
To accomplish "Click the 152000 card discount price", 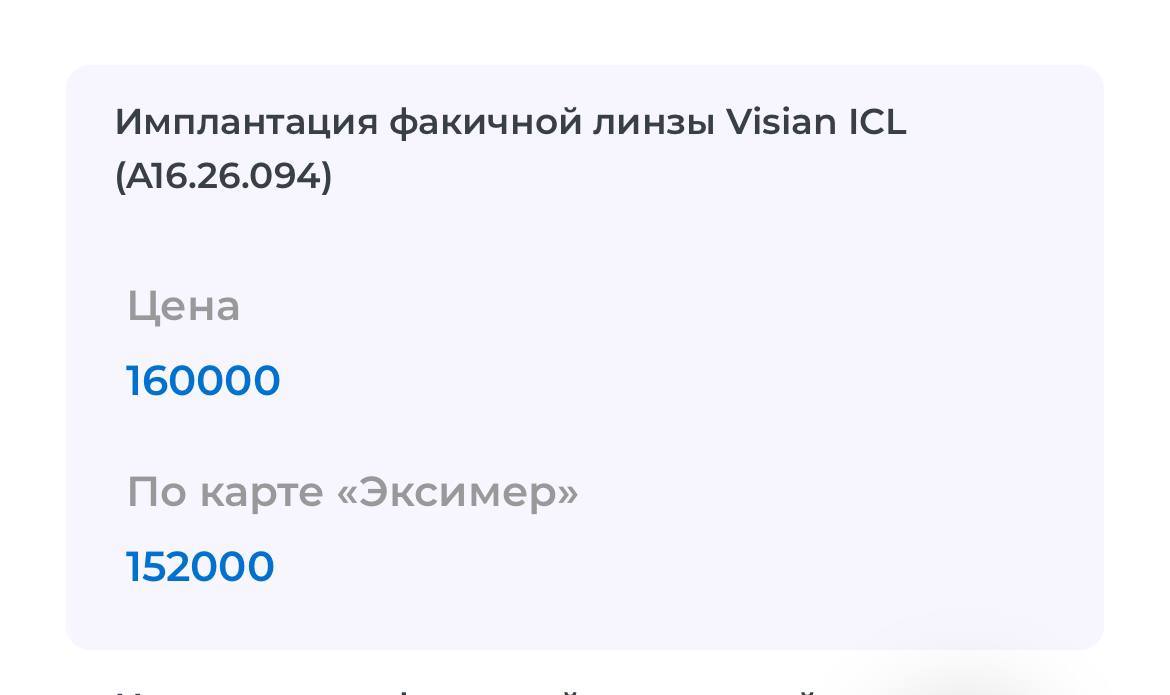I will point(200,567).
